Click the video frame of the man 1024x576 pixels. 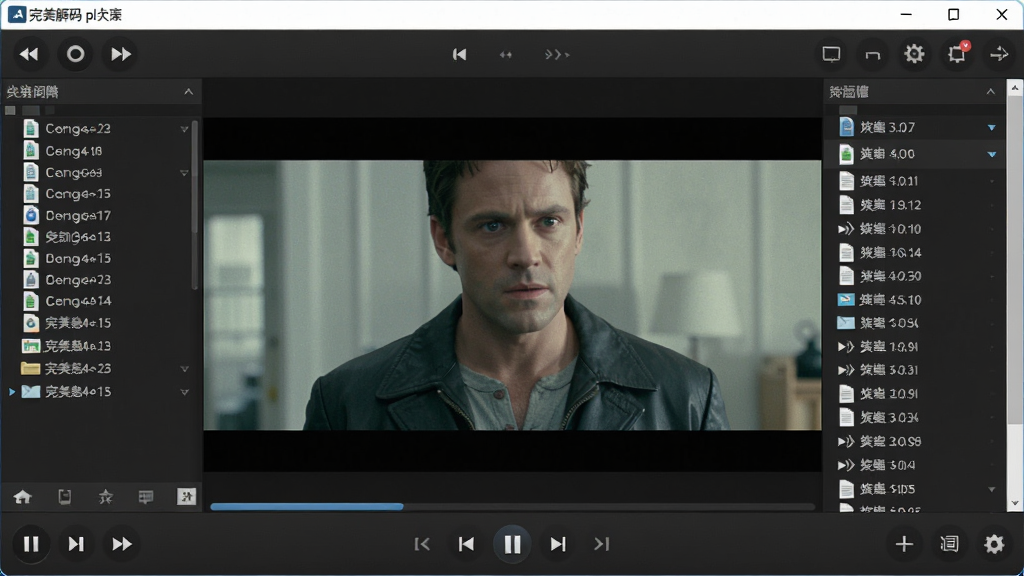point(512,295)
